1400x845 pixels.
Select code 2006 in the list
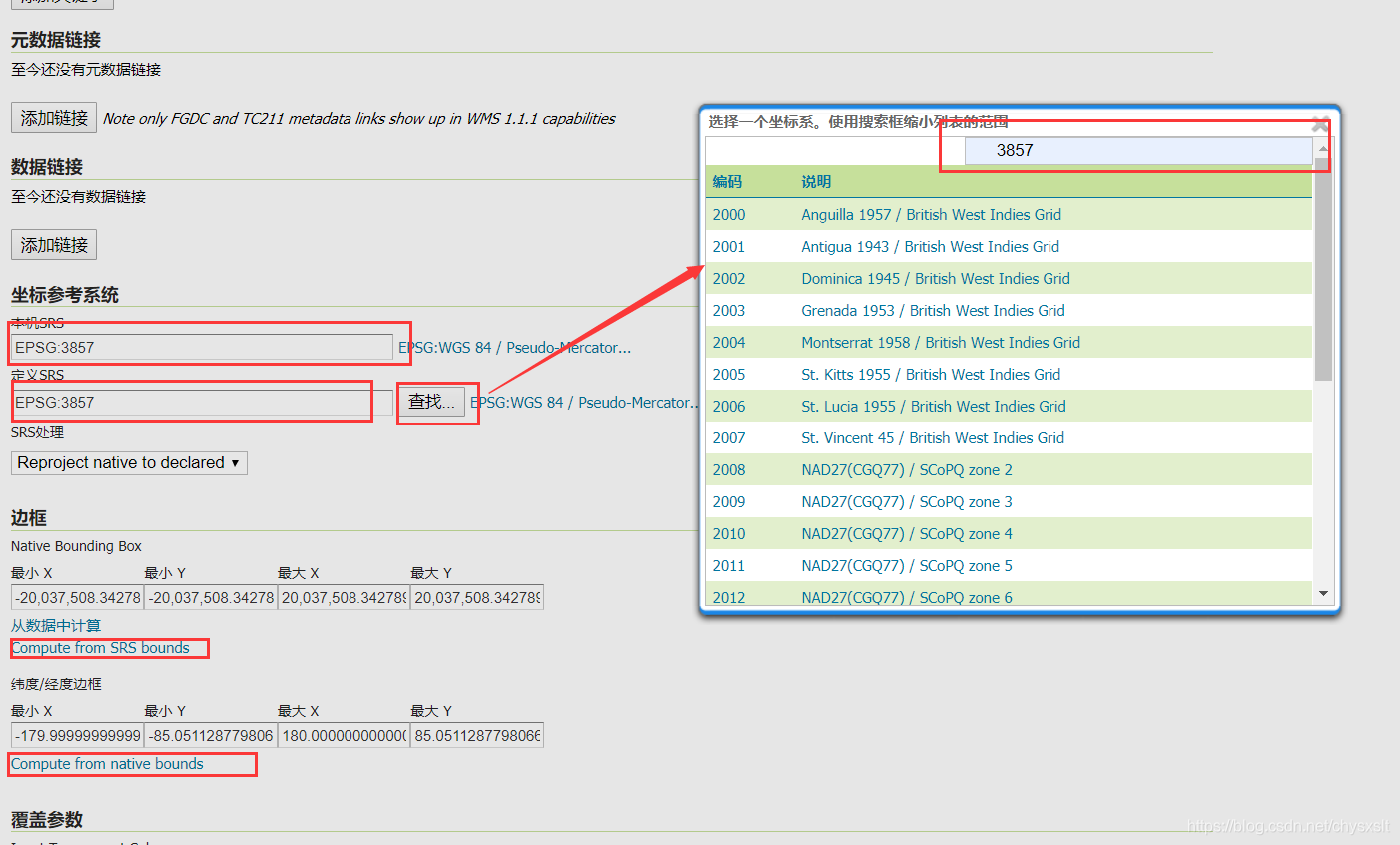(729, 406)
